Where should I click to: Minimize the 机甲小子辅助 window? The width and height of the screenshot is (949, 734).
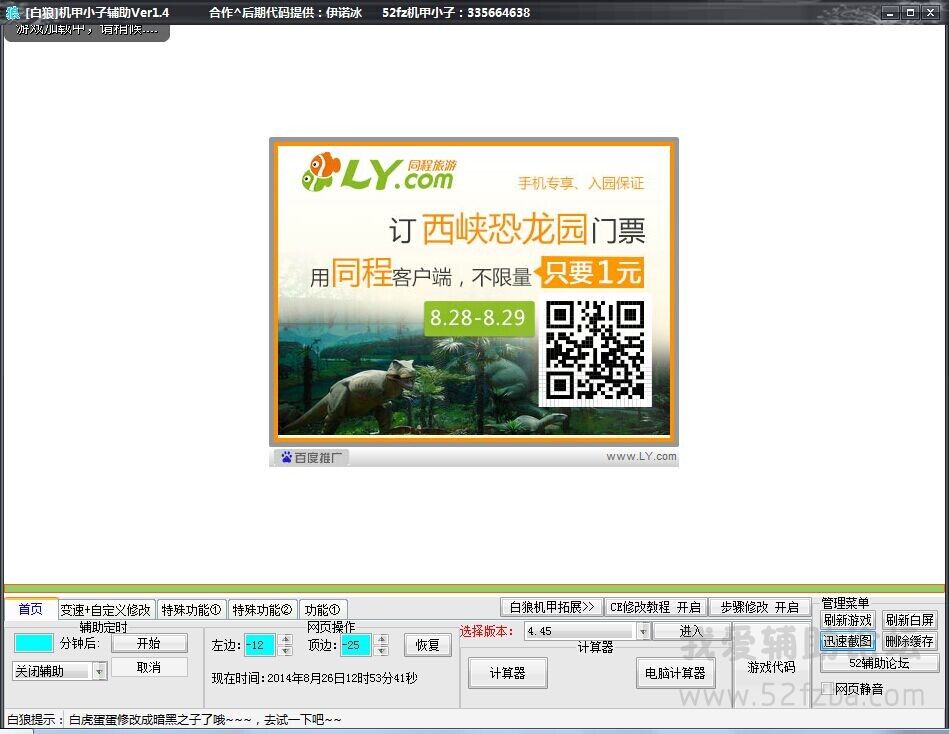(x=890, y=12)
